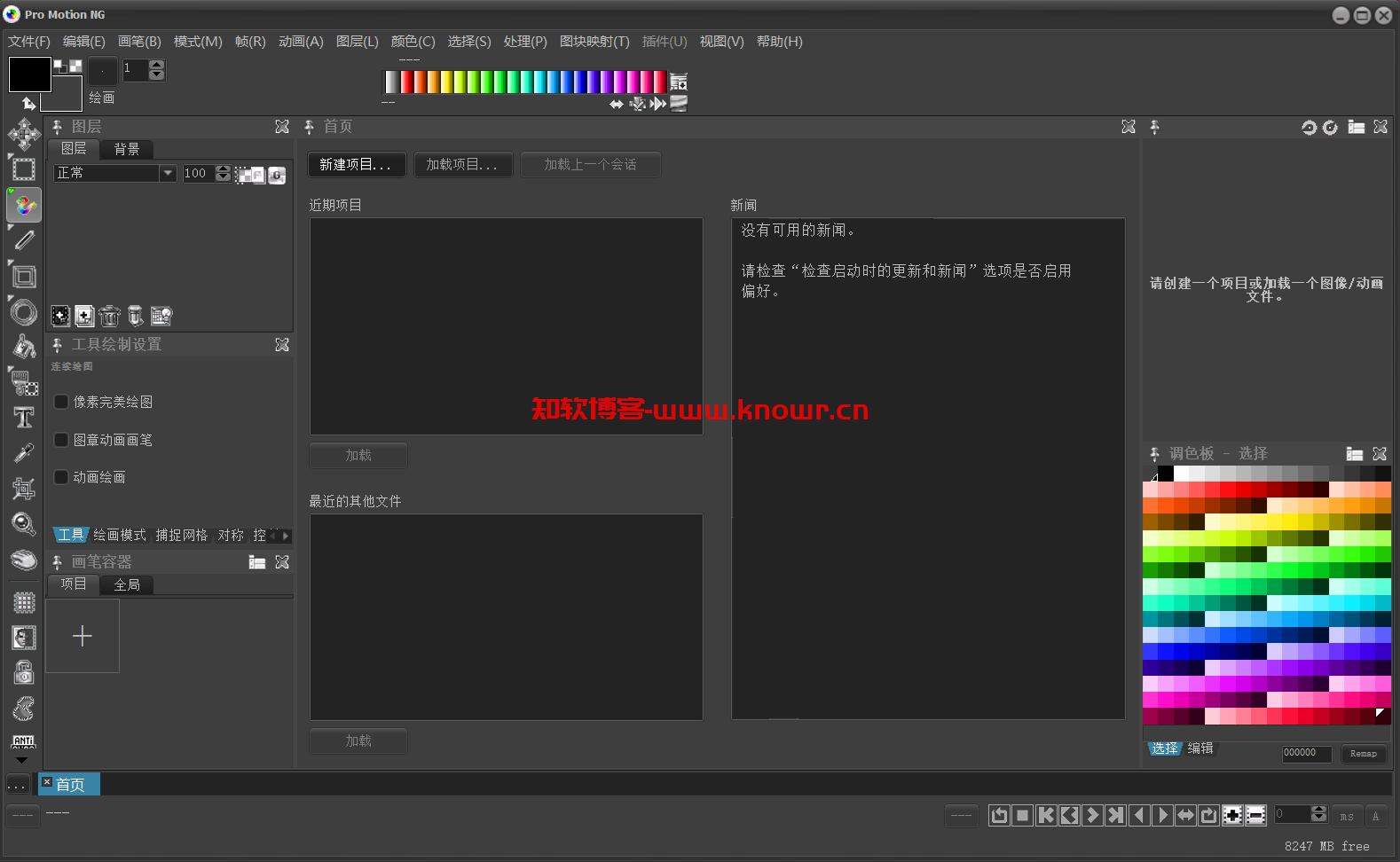Enable the 图章动画画笔 checkbox
Viewport: 1400px width, 862px height.
tap(61, 440)
